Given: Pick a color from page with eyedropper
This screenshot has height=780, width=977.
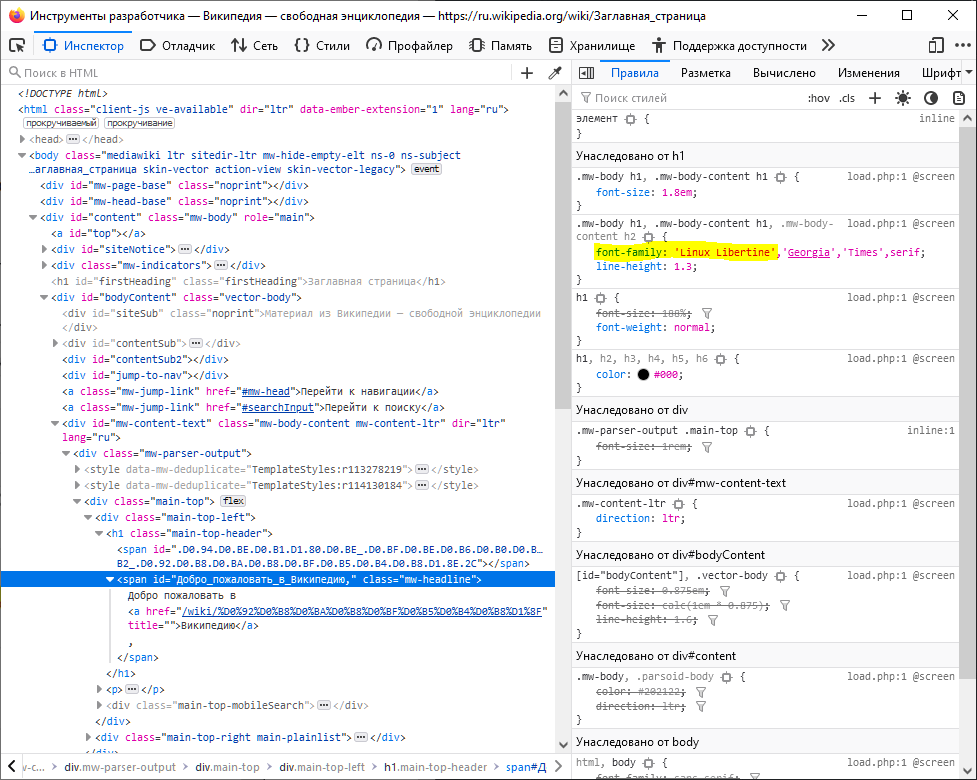Looking at the screenshot, I should pyautogui.click(x=555, y=73).
